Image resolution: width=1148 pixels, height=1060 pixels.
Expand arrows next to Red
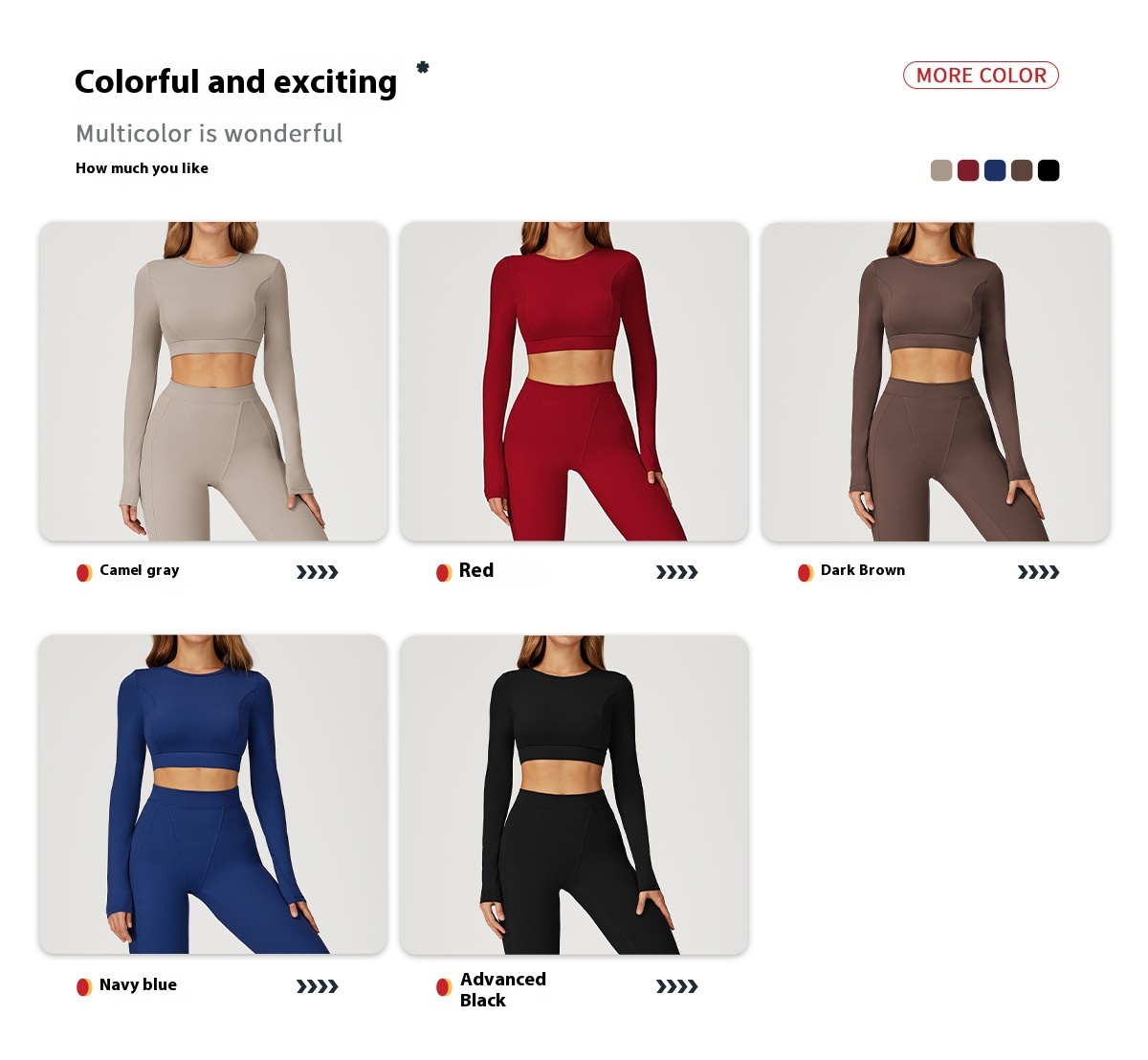pyautogui.click(x=676, y=572)
